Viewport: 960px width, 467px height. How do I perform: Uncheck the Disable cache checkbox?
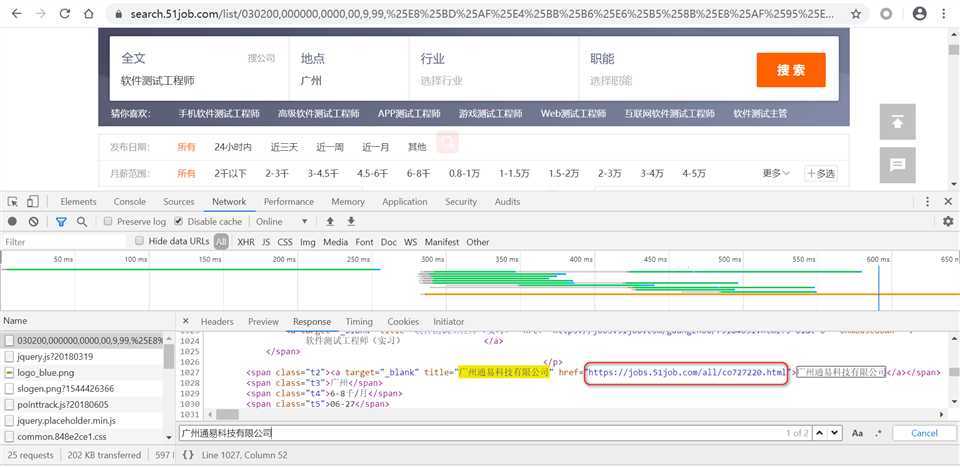179,222
